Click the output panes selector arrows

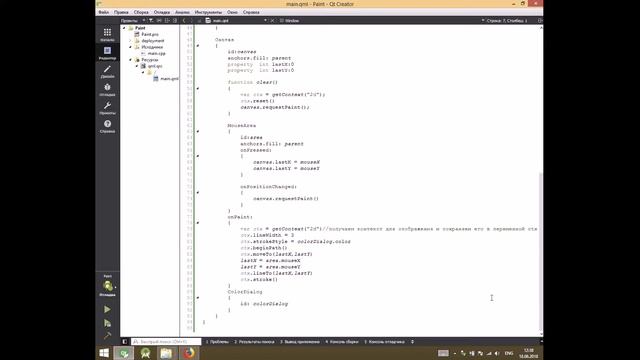pos(412,342)
